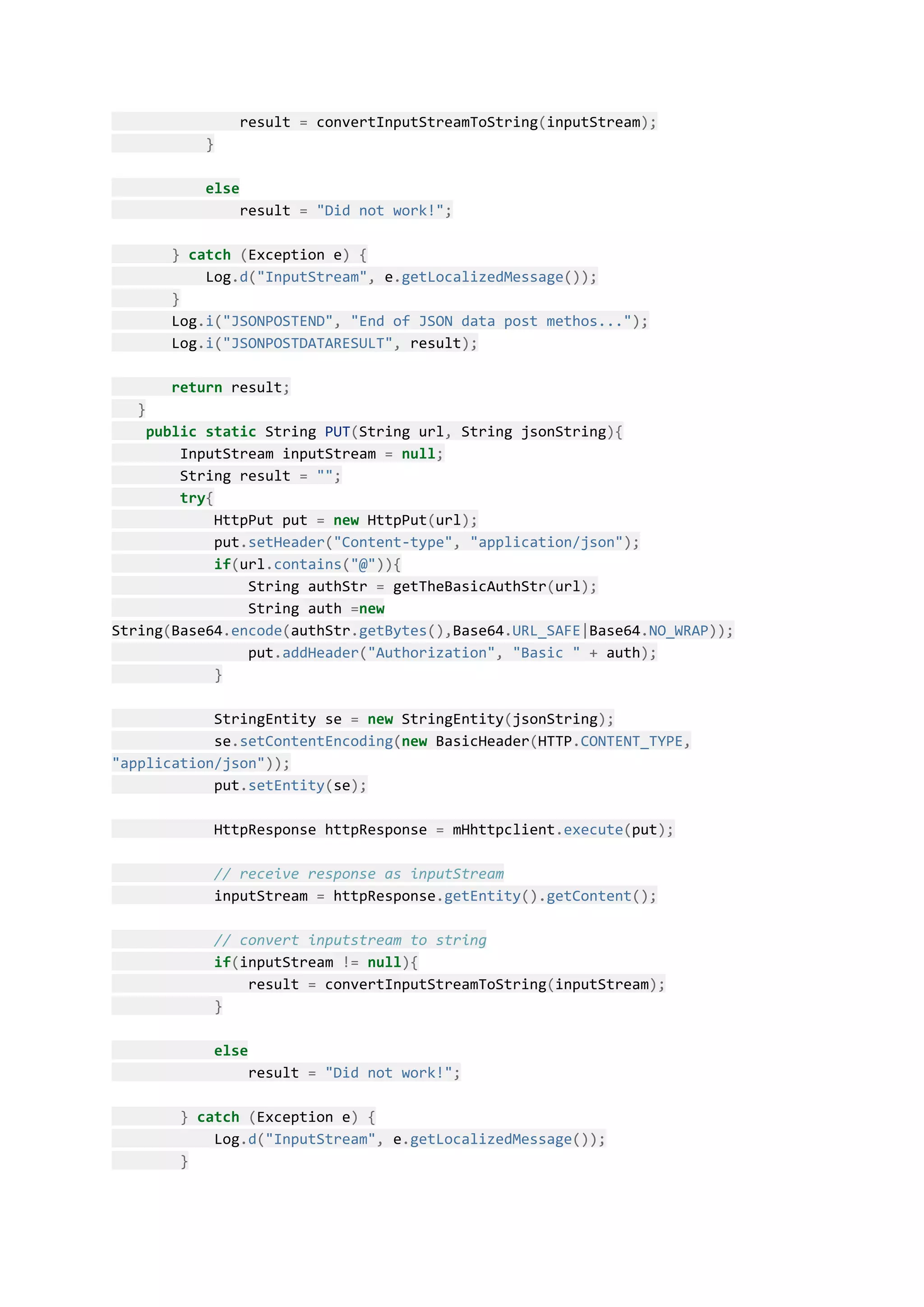Image resolution: width=924 pixels, height=1307 pixels.
Task: Click the put.addHeader Authorization line
Action: (x=452, y=653)
